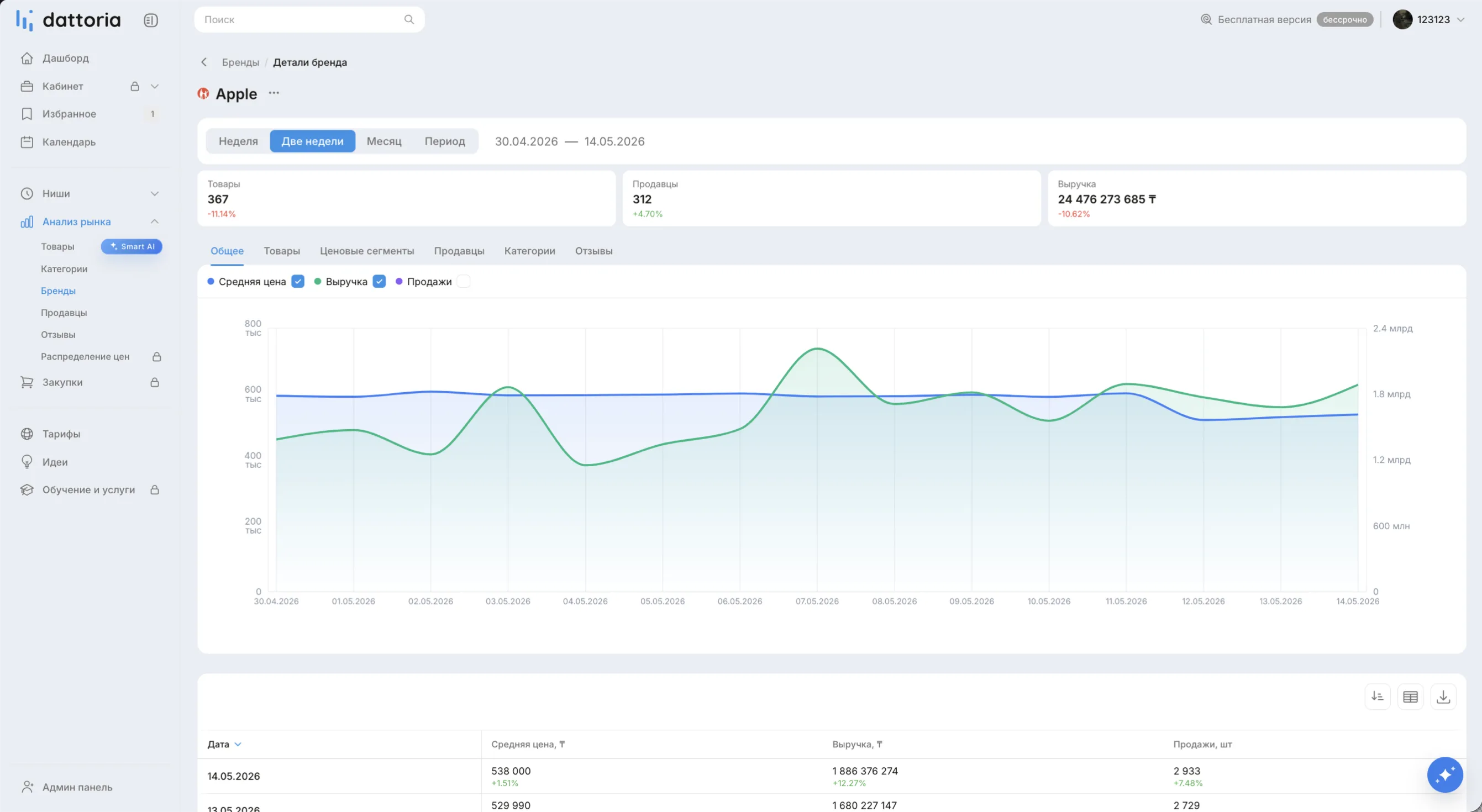Open Категории in the sidebar submenu
Screen dimensions: 1482x812
(x=65, y=268)
